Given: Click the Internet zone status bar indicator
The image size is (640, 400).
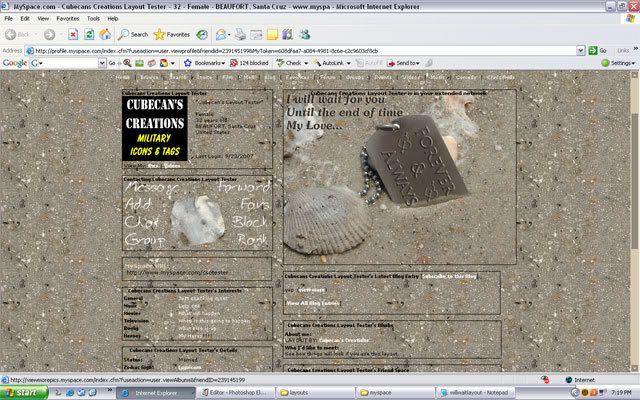Looking at the screenshot, I should [579, 380].
